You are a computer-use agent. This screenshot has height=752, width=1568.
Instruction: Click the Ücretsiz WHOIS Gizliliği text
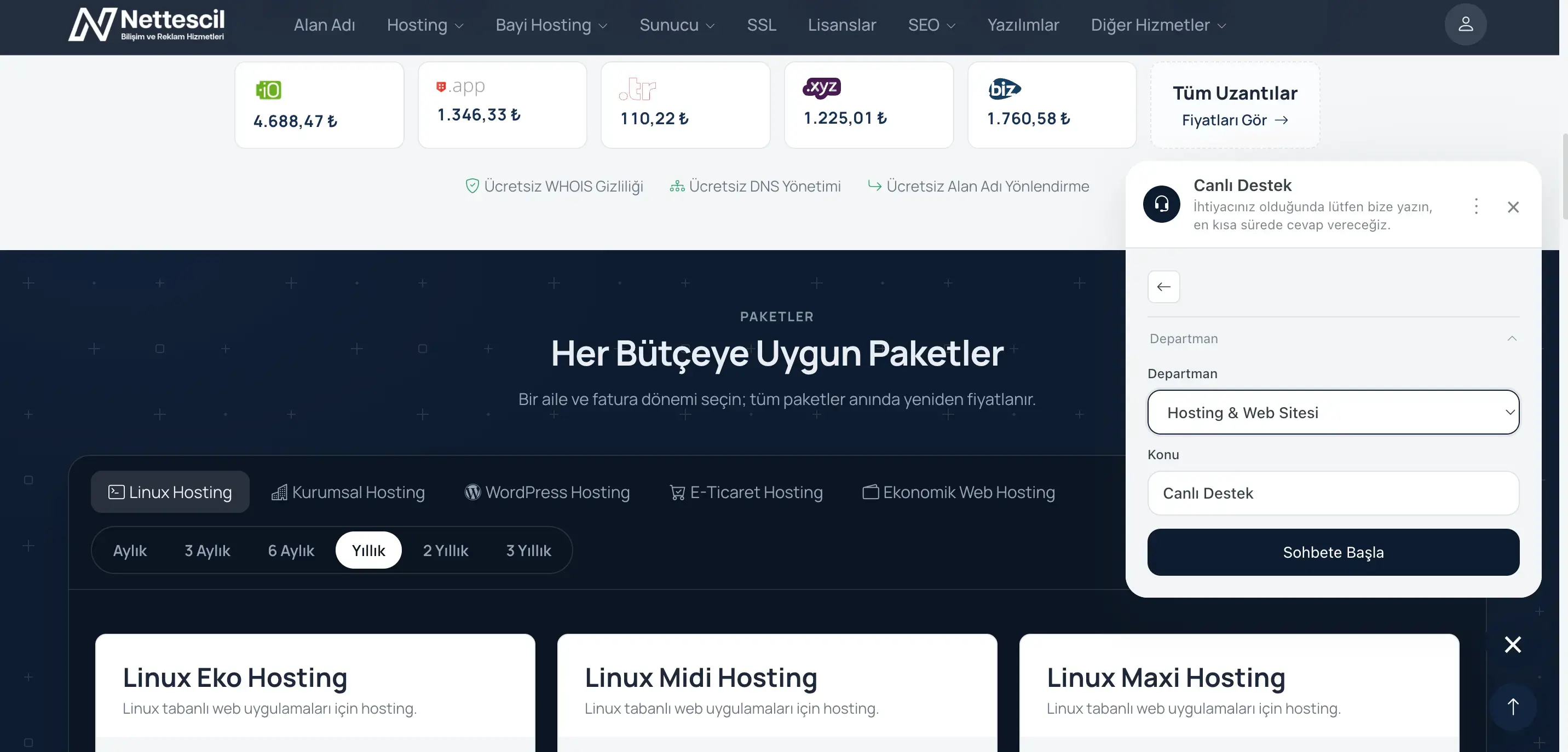(563, 186)
